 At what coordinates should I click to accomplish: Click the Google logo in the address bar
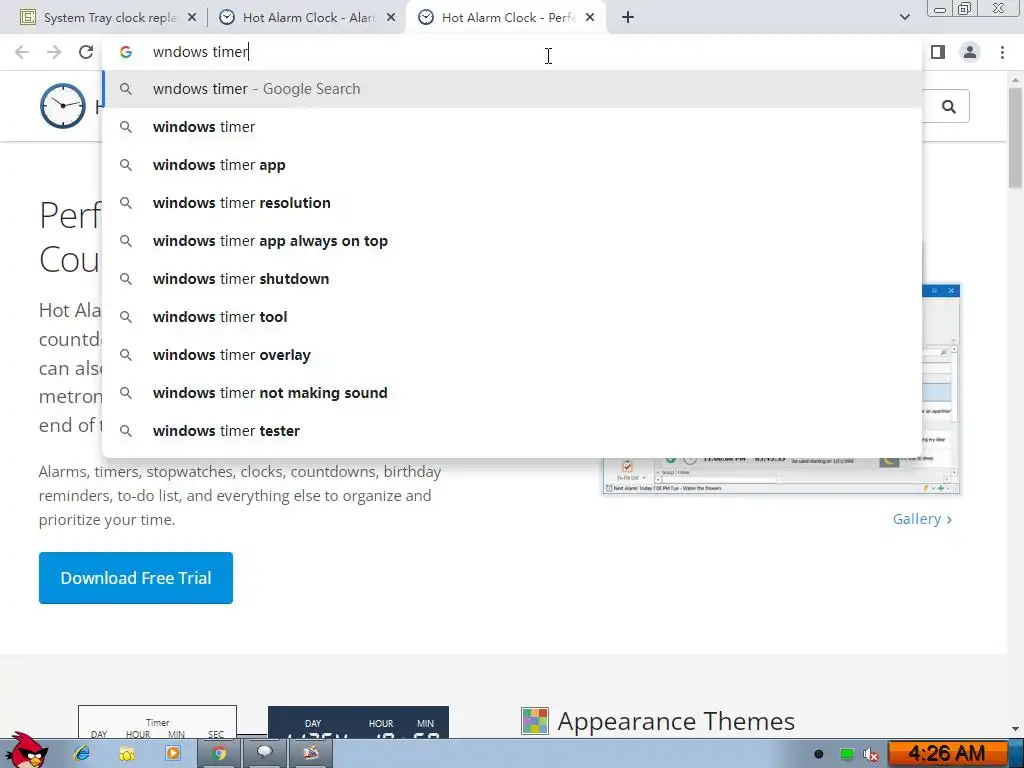pyautogui.click(x=126, y=52)
